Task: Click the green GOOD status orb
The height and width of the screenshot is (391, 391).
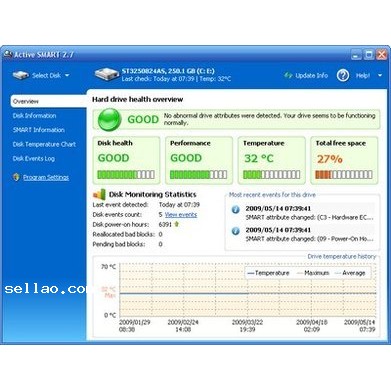Action: pyautogui.click(x=109, y=119)
